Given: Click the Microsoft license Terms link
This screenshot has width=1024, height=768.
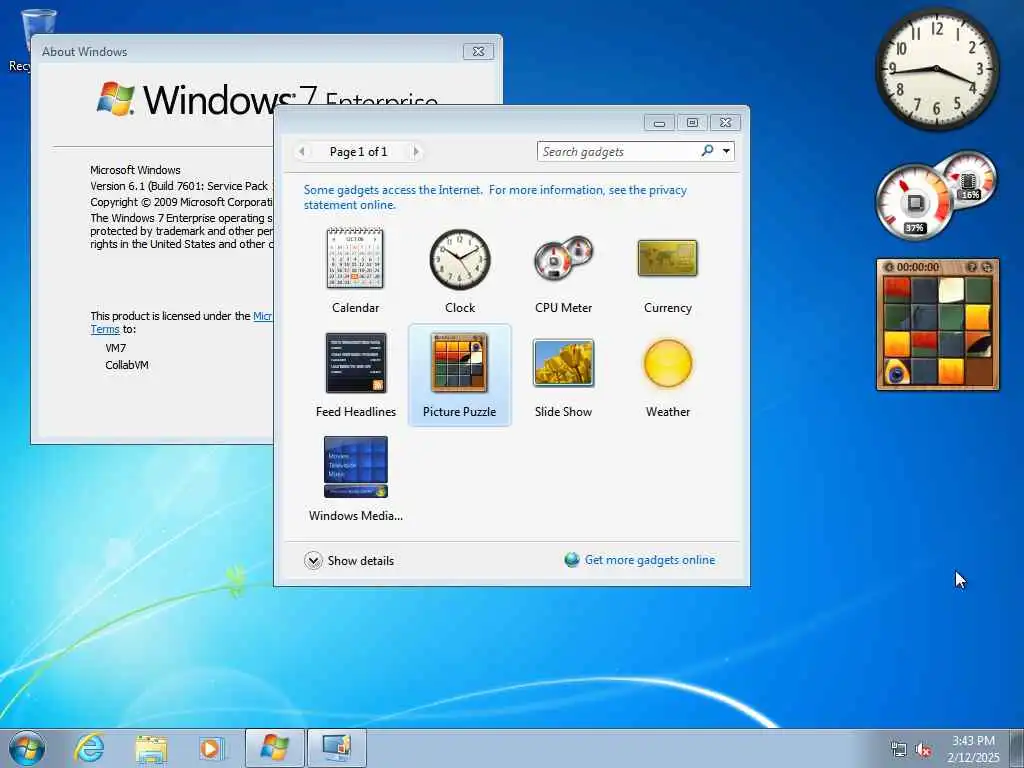Looking at the screenshot, I should (x=105, y=329).
